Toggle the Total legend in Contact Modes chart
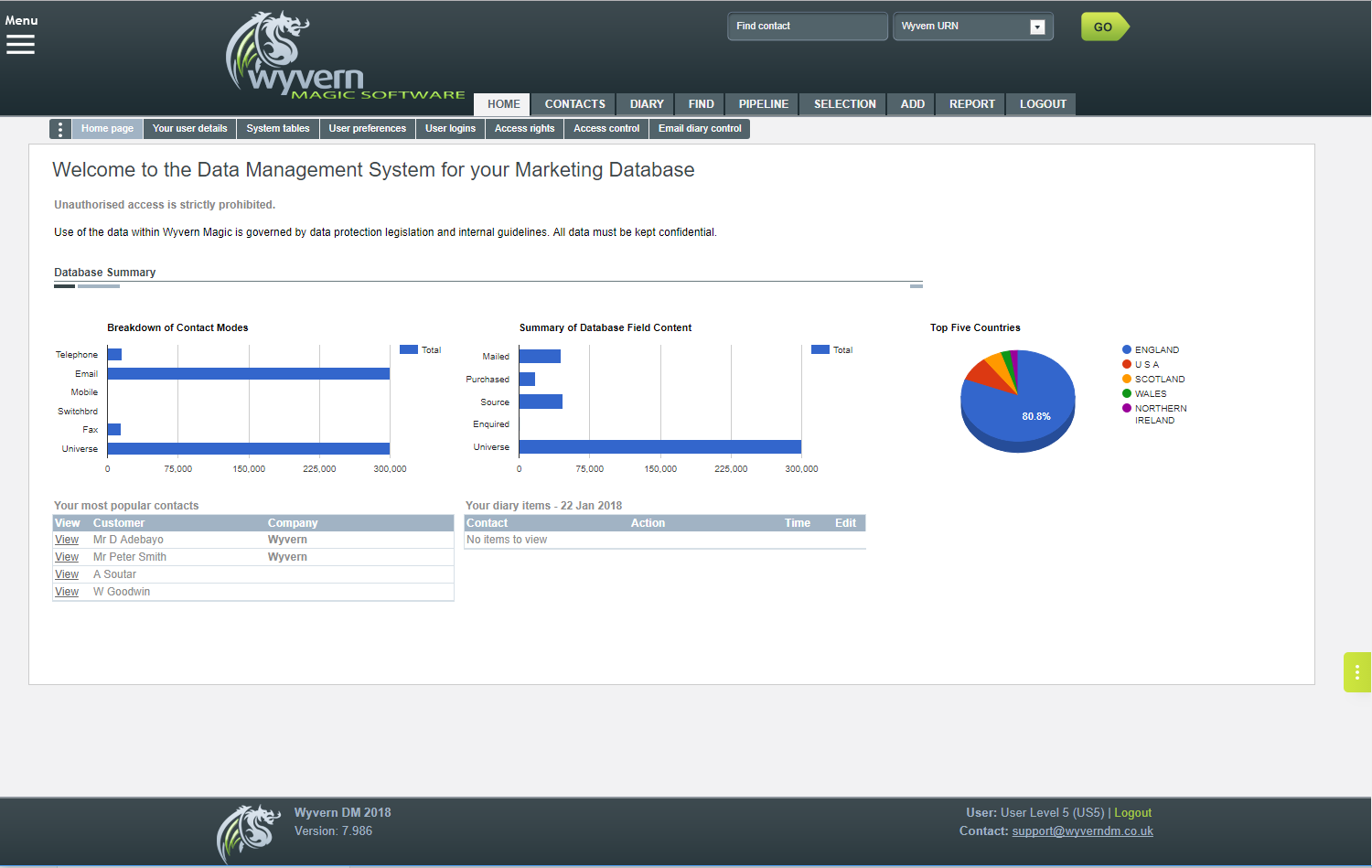This screenshot has width=1372, height=868. pyautogui.click(x=420, y=349)
